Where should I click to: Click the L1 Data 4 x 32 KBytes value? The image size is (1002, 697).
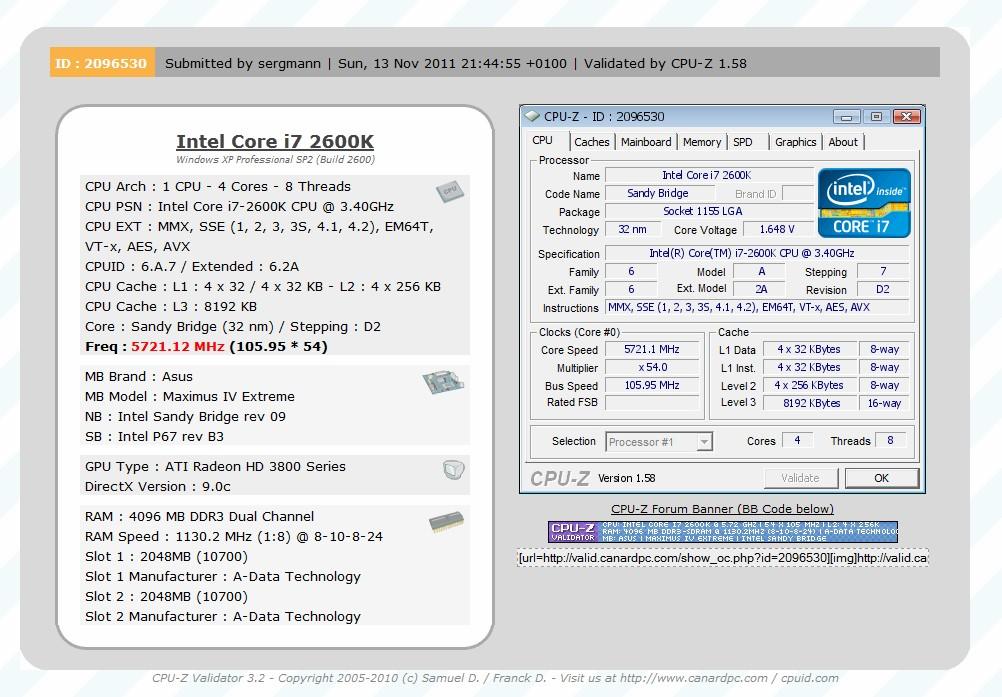tap(809, 349)
